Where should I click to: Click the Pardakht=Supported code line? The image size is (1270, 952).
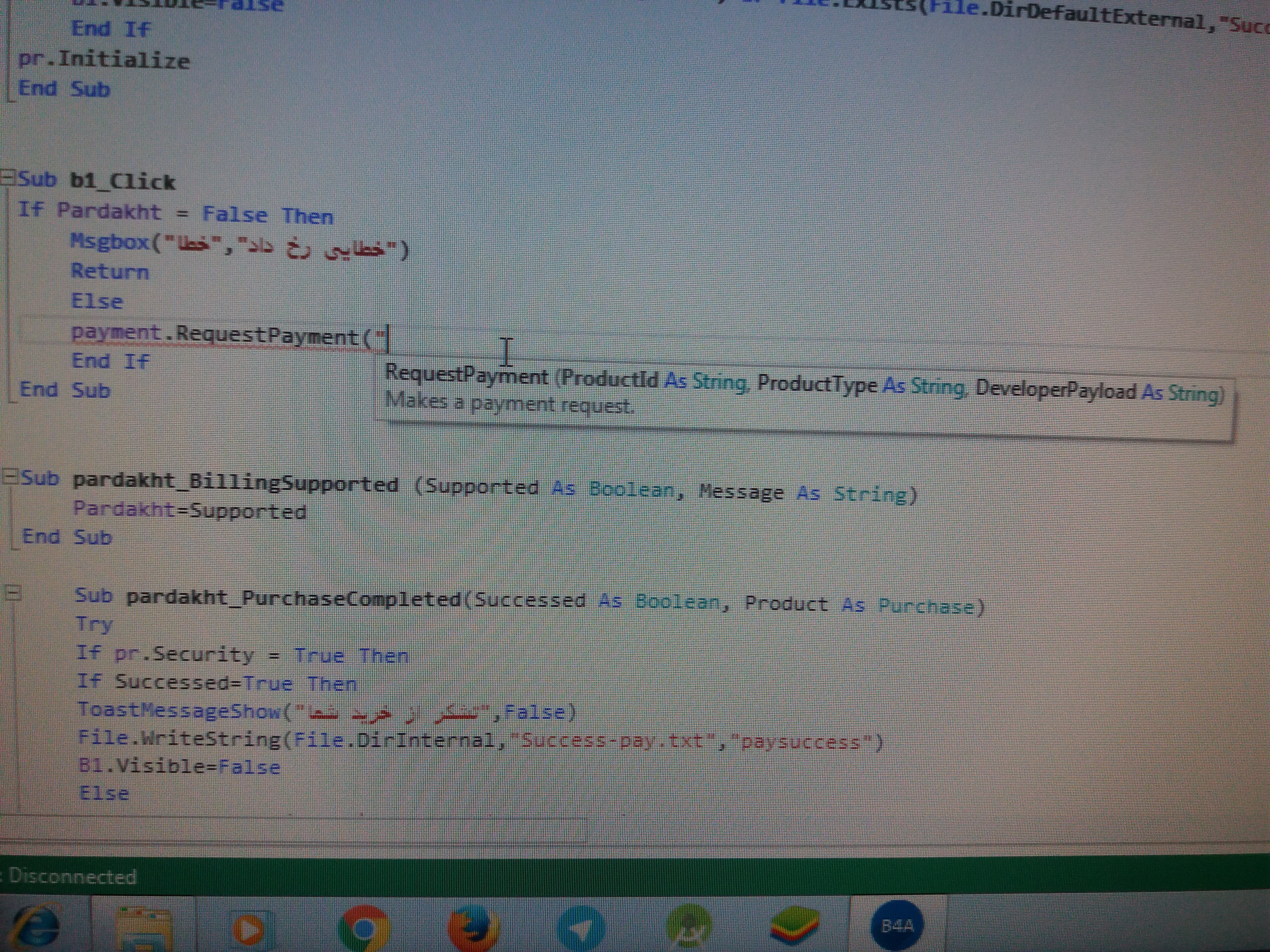point(190,510)
